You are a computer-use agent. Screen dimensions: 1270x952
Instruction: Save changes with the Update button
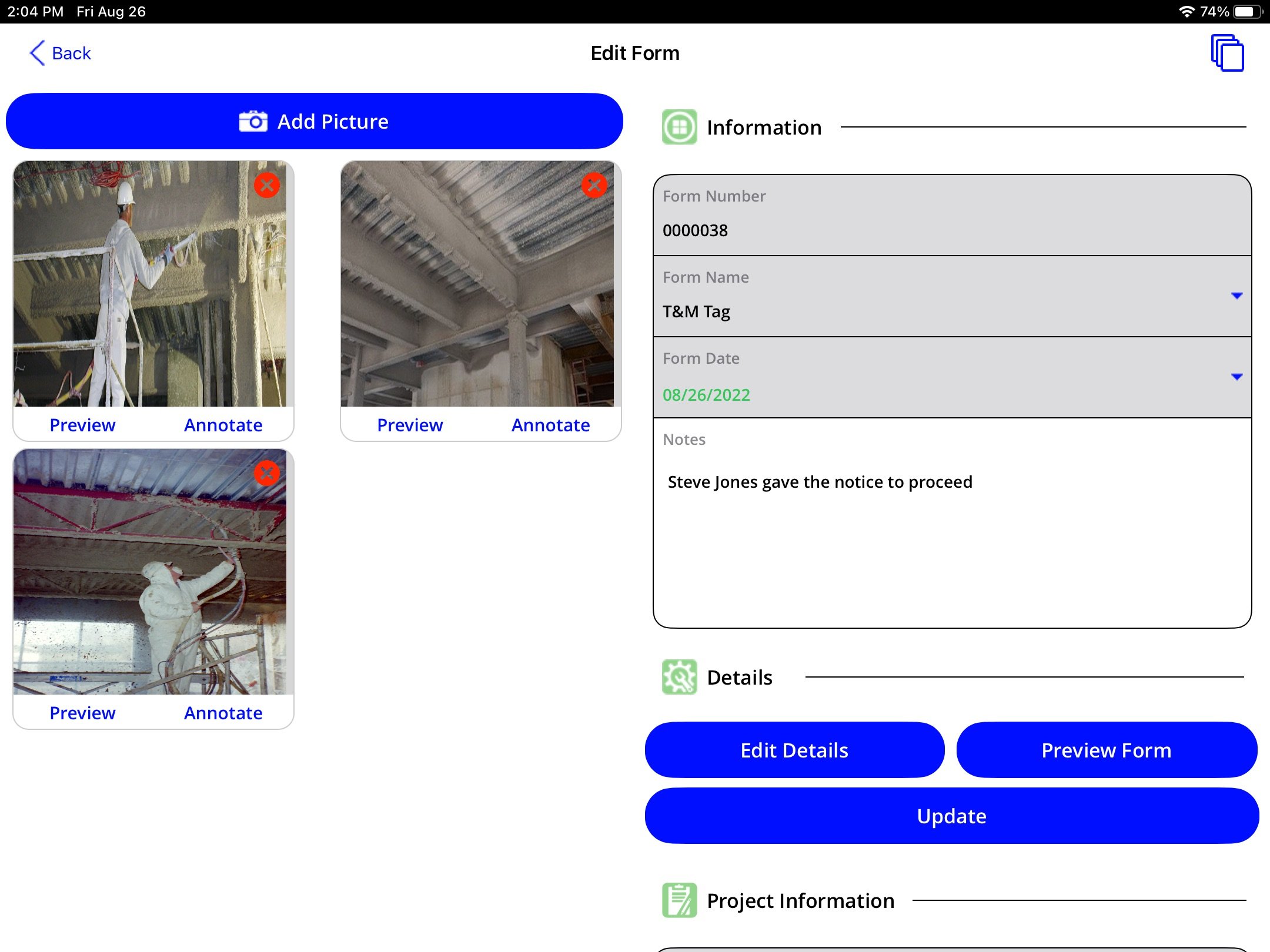pos(952,816)
